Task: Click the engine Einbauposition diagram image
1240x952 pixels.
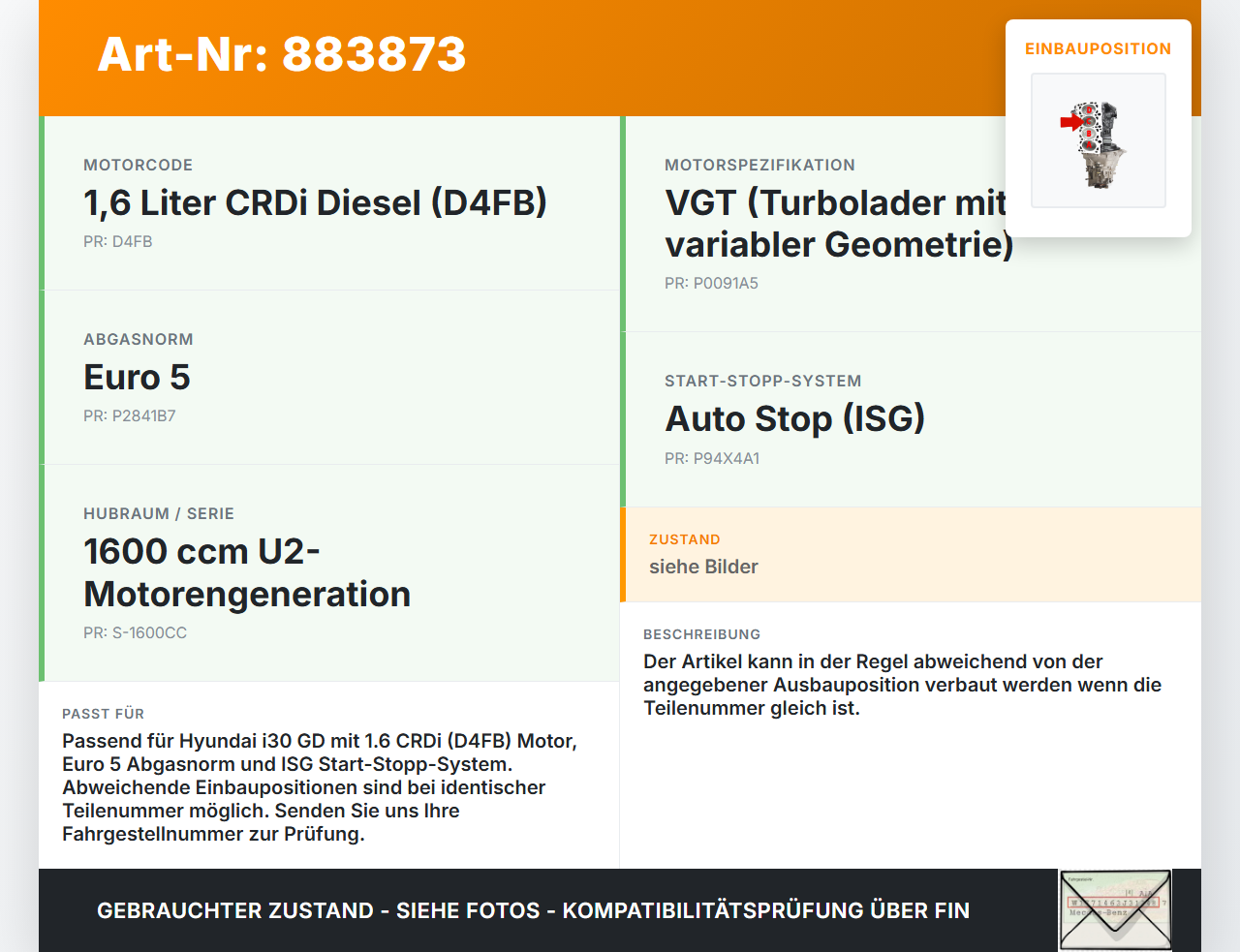Action: [1099, 140]
